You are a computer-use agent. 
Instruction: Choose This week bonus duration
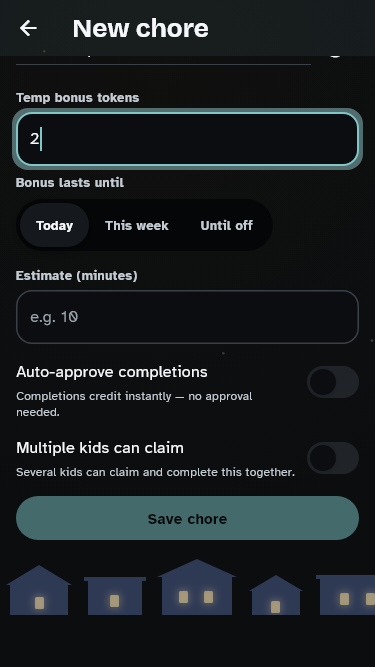click(x=137, y=225)
